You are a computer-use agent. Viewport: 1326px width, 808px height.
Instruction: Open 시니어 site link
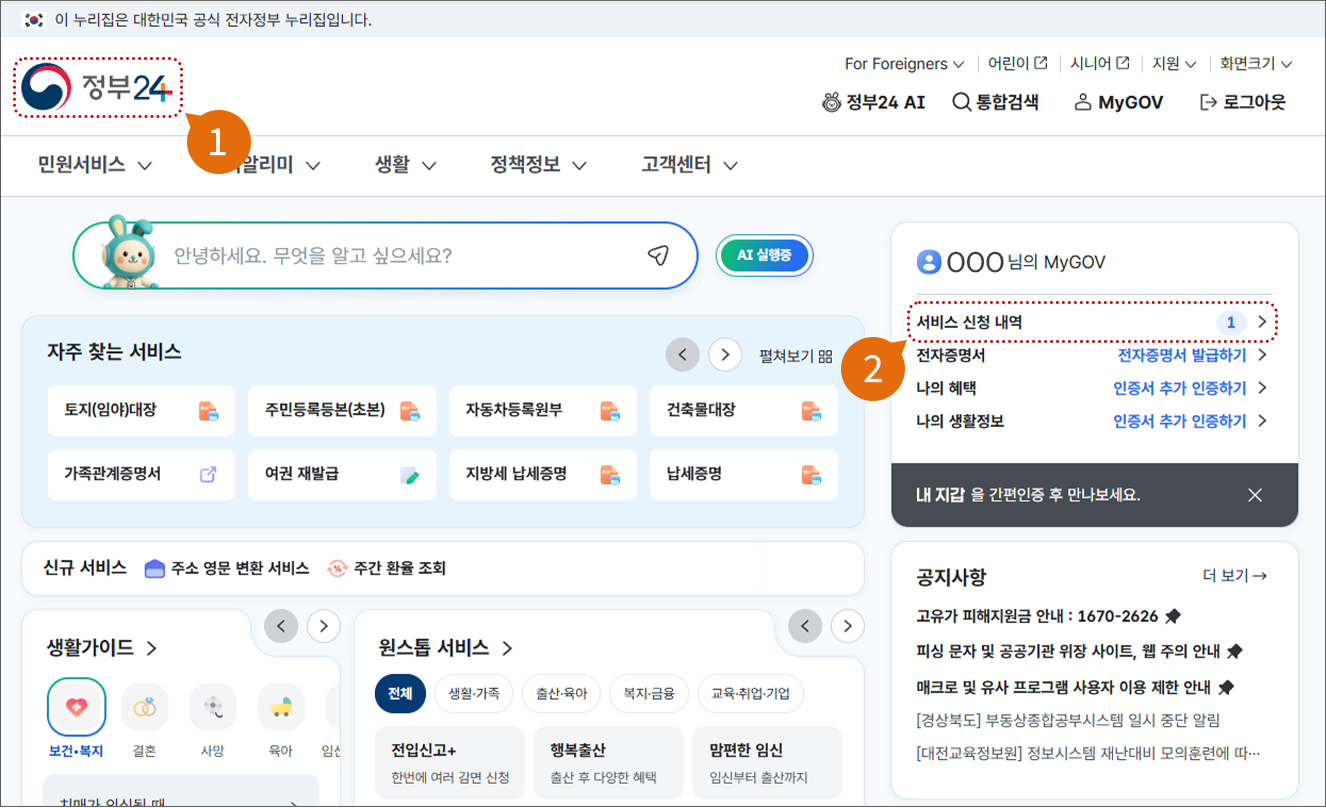[1100, 64]
